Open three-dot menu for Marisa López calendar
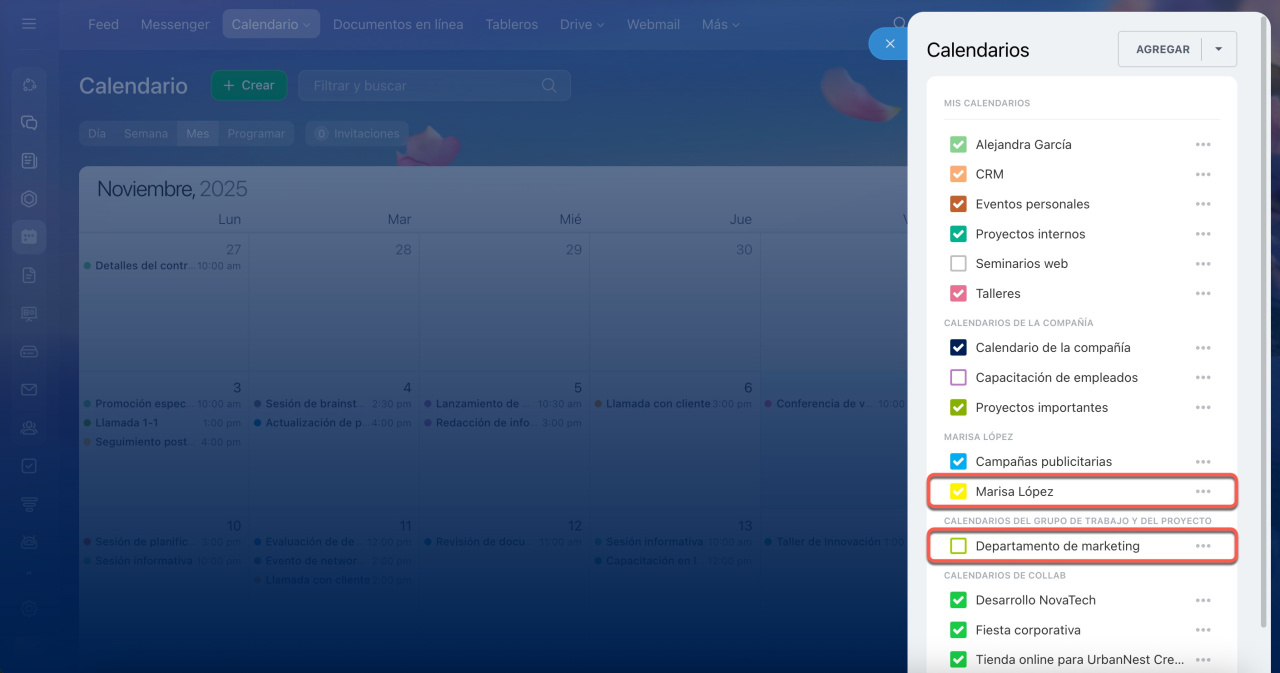The height and width of the screenshot is (673, 1280). pyautogui.click(x=1202, y=492)
